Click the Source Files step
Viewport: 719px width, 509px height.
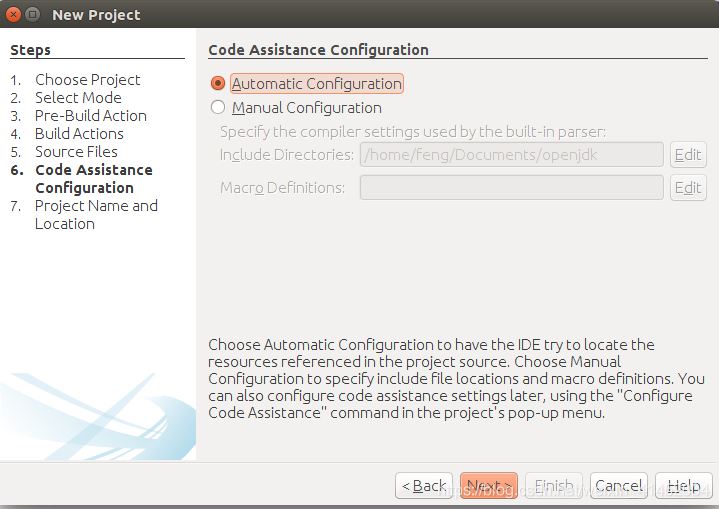[76, 152]
